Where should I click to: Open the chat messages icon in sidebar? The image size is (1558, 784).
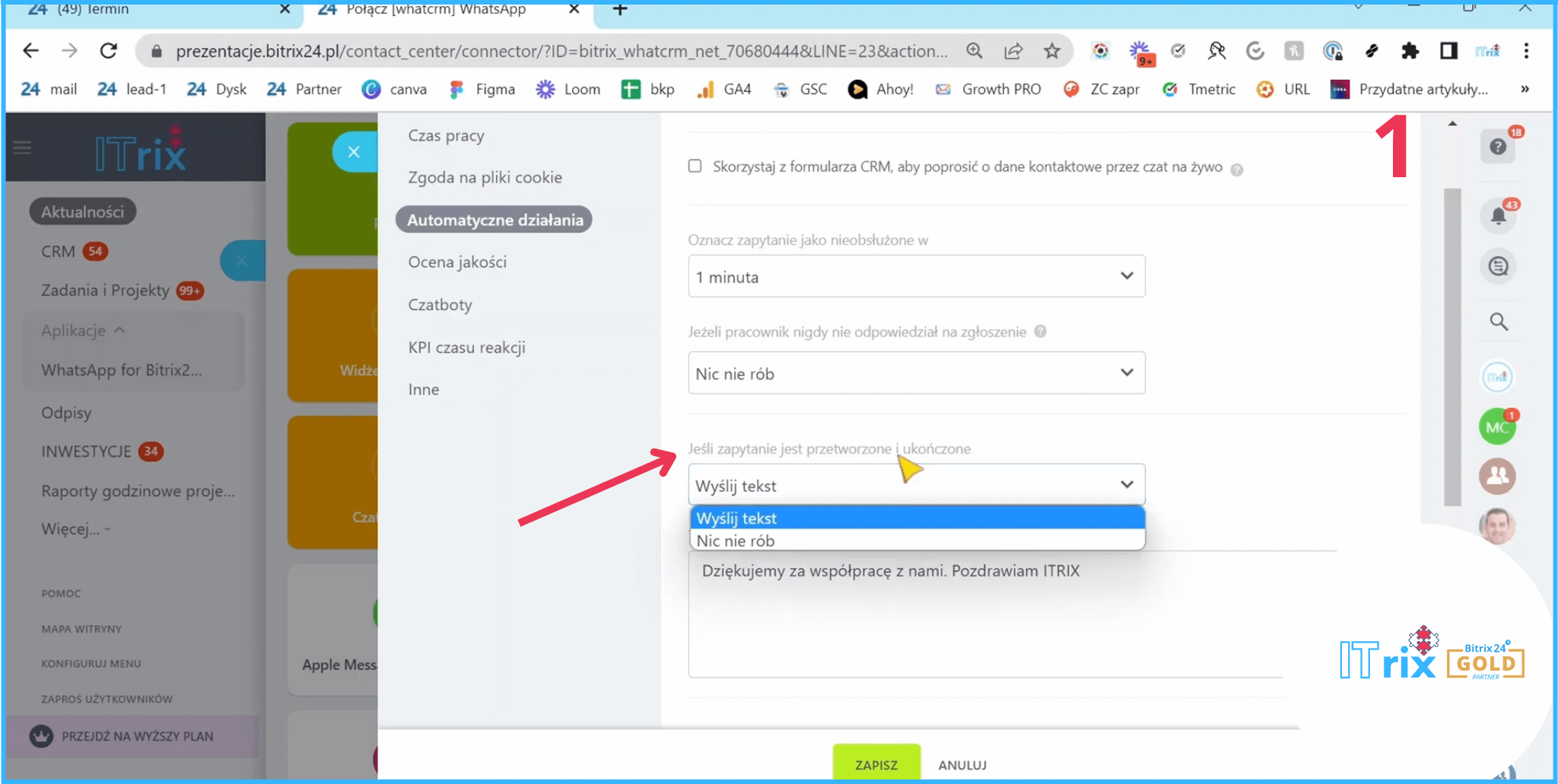pyautogui.click(x=1498, y=267)
